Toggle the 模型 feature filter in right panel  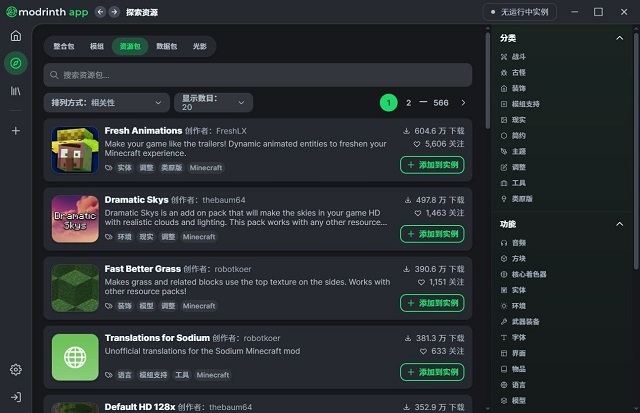tap(513, 401)
